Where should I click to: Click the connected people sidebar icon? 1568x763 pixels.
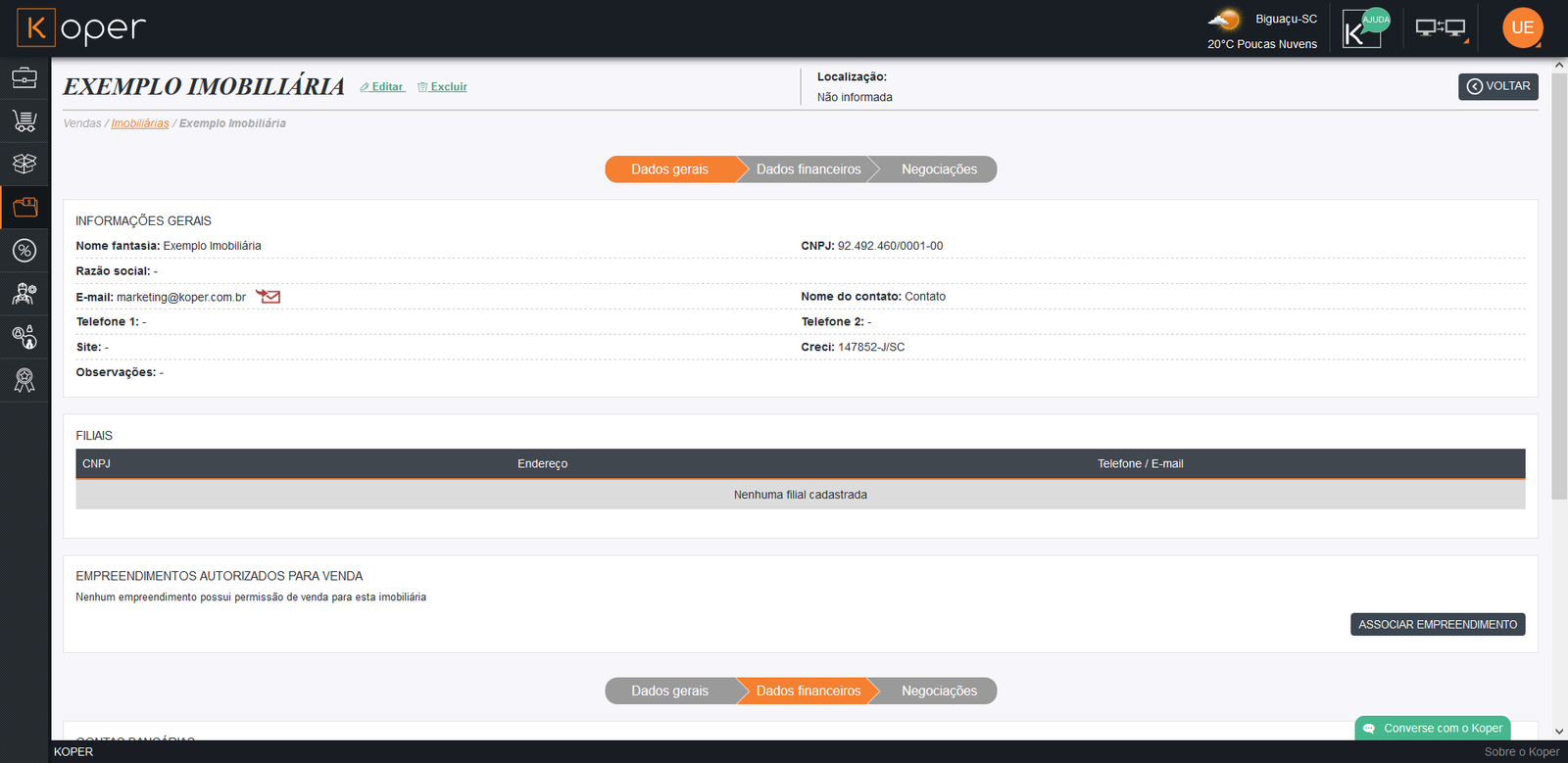24,337
